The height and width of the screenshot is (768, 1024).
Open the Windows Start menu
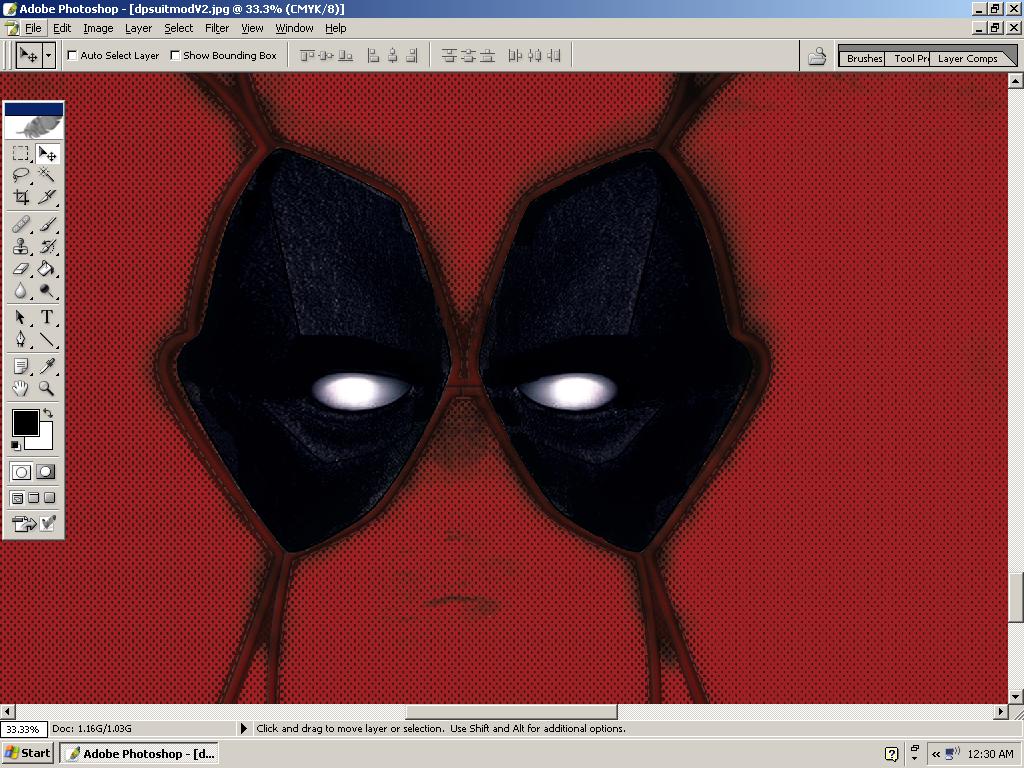pos(27,754)
